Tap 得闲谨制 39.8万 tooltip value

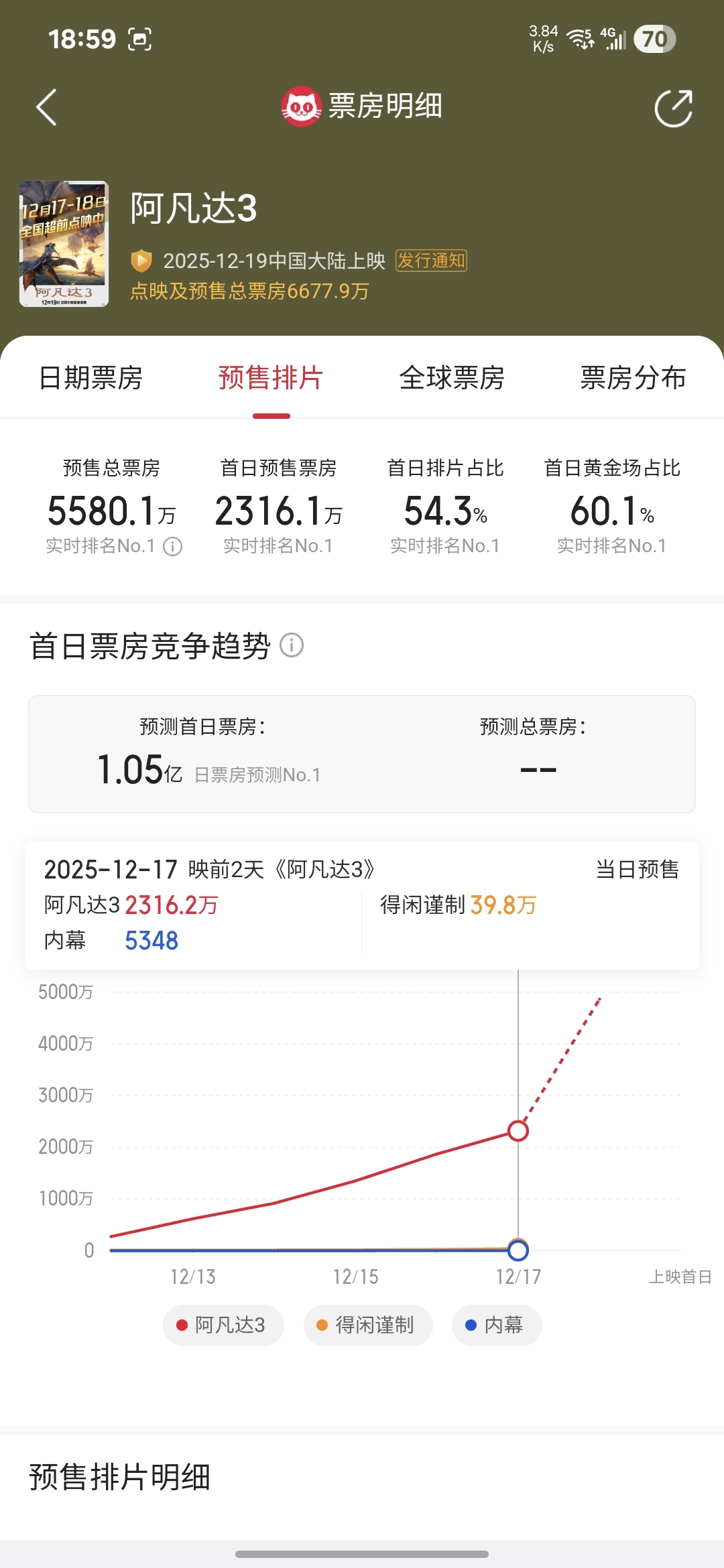click(x=503, y=905)
